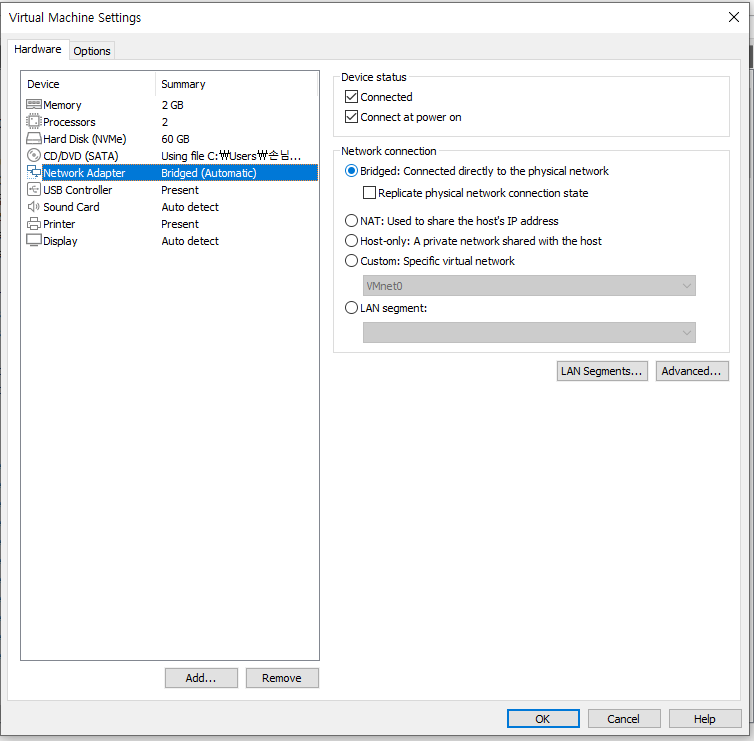Switch to the Hardware tab
754x741 pixels.
[x=38, y=50]
